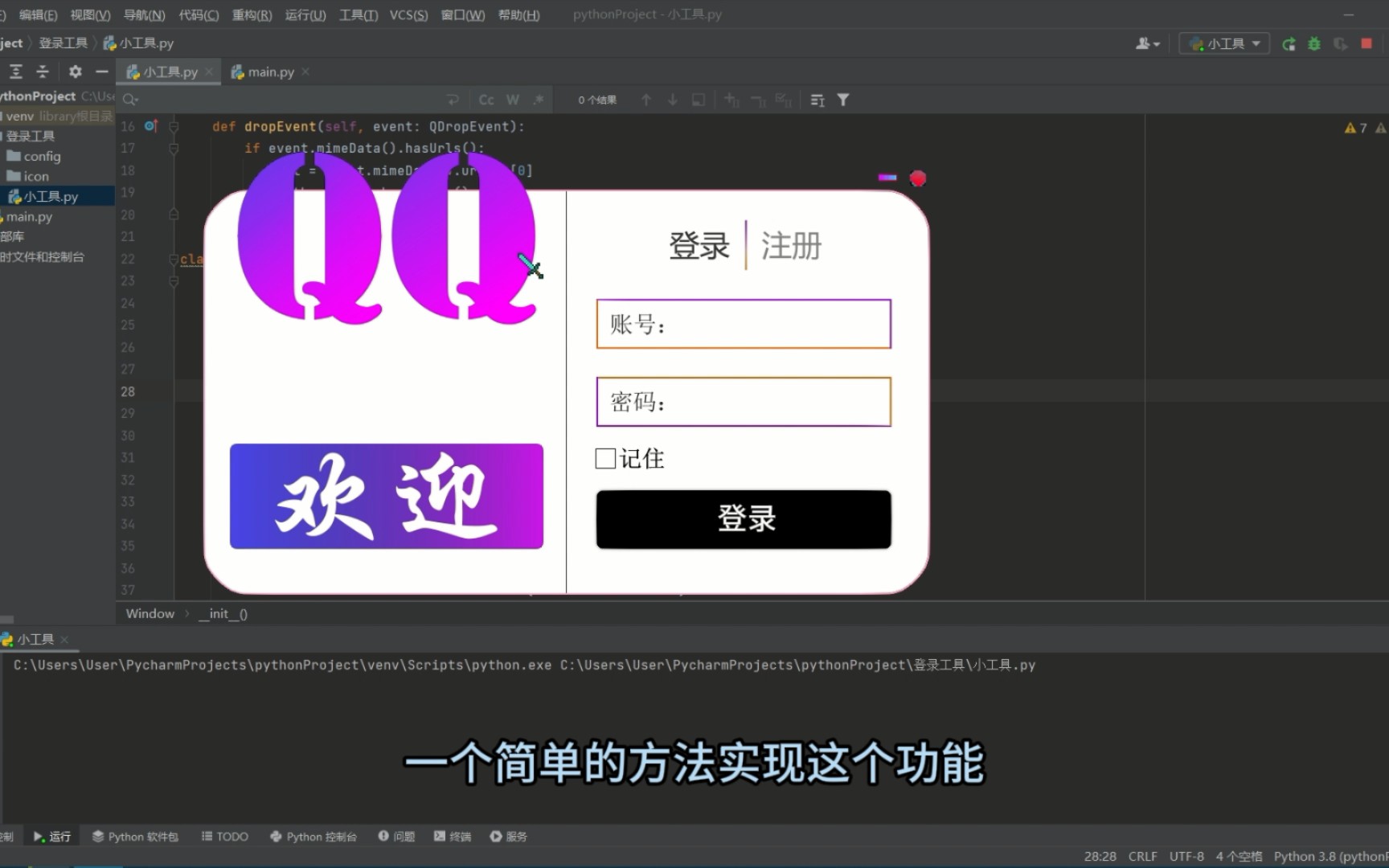Screen dimensions: 1389x868
Task: Expand the config folder in the project tree
Action: click(43, 156)
